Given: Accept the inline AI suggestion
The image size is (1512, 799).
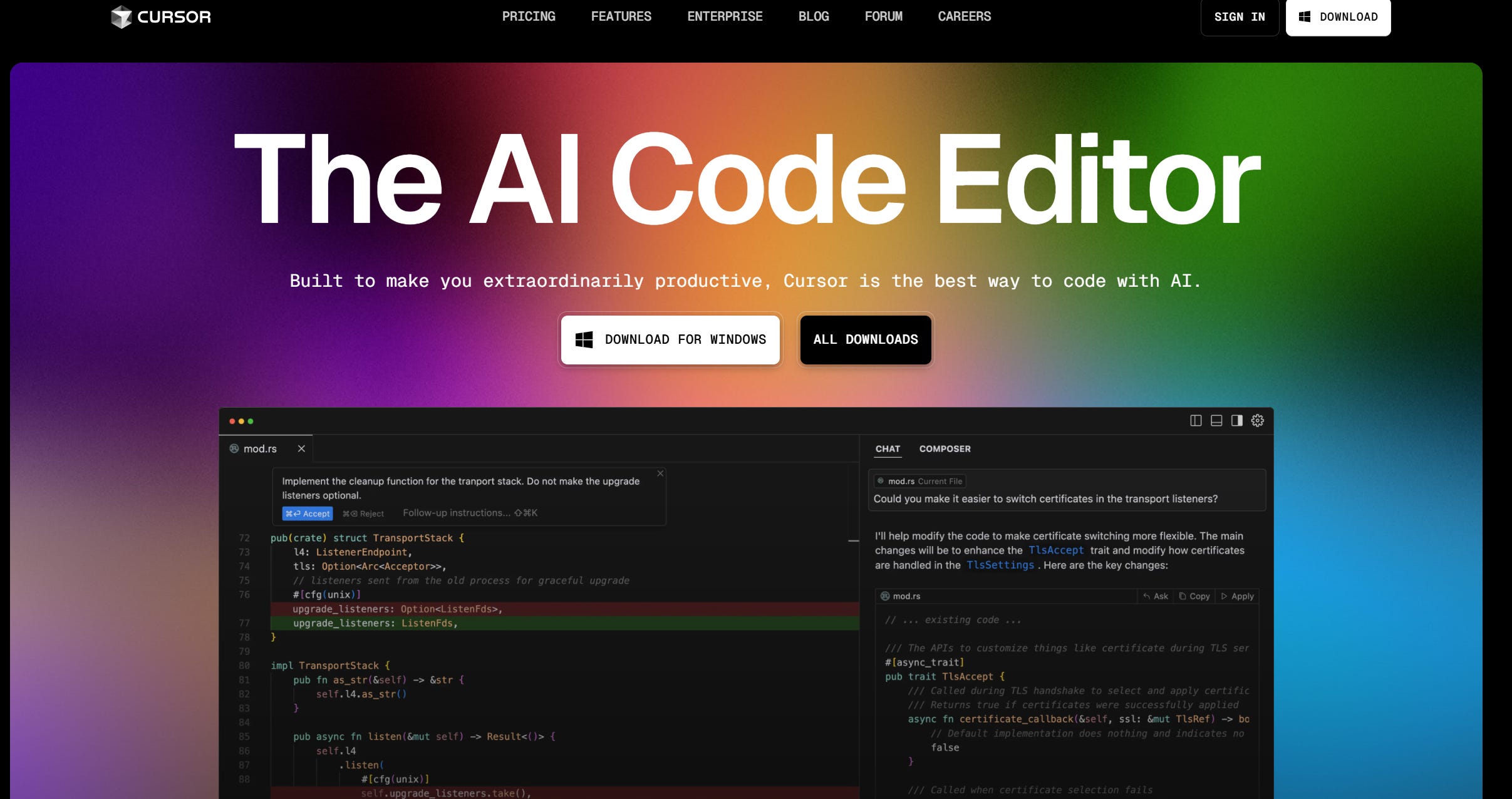Looking at the screenshot, I should (x=308, y=513).
